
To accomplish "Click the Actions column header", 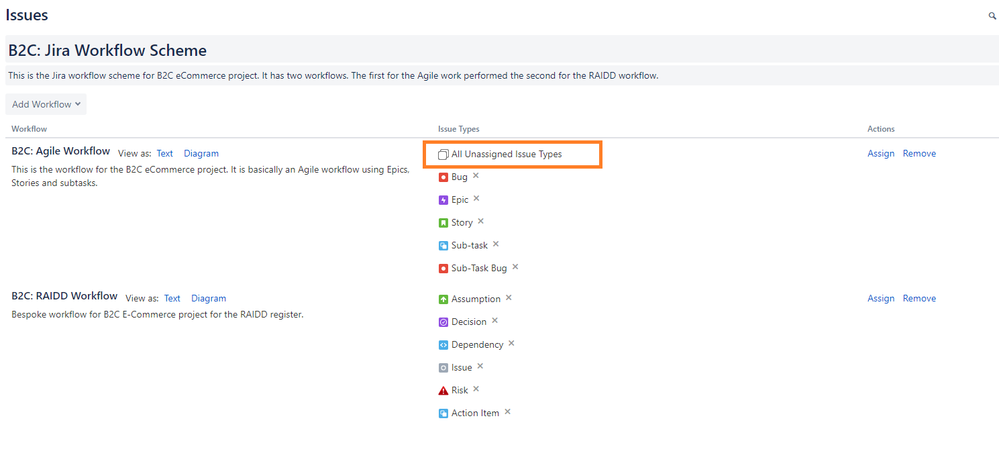I will pyautogui.click(x=881, y=129).
